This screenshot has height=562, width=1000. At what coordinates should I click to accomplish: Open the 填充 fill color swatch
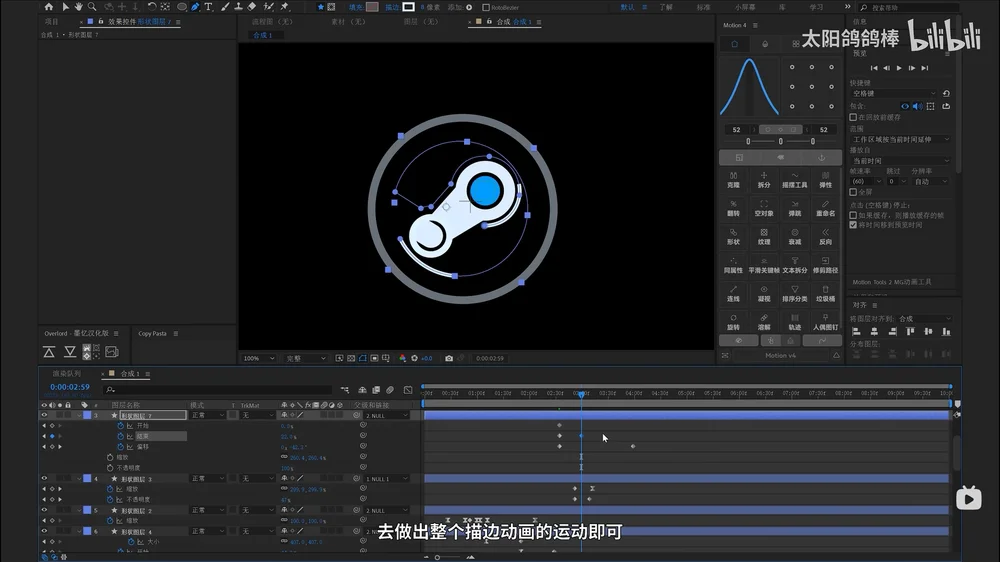pyautogui.click(x=372, y=7)
